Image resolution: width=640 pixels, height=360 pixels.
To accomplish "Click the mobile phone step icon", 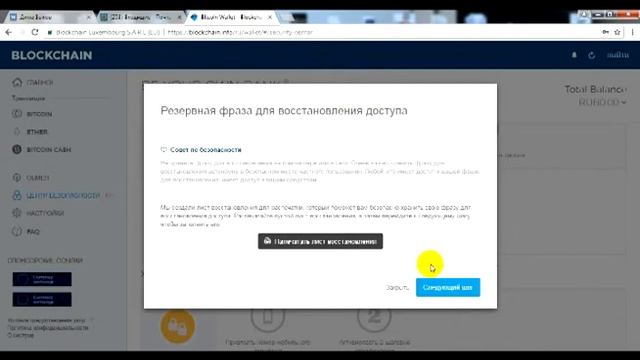I will [267, 317].
